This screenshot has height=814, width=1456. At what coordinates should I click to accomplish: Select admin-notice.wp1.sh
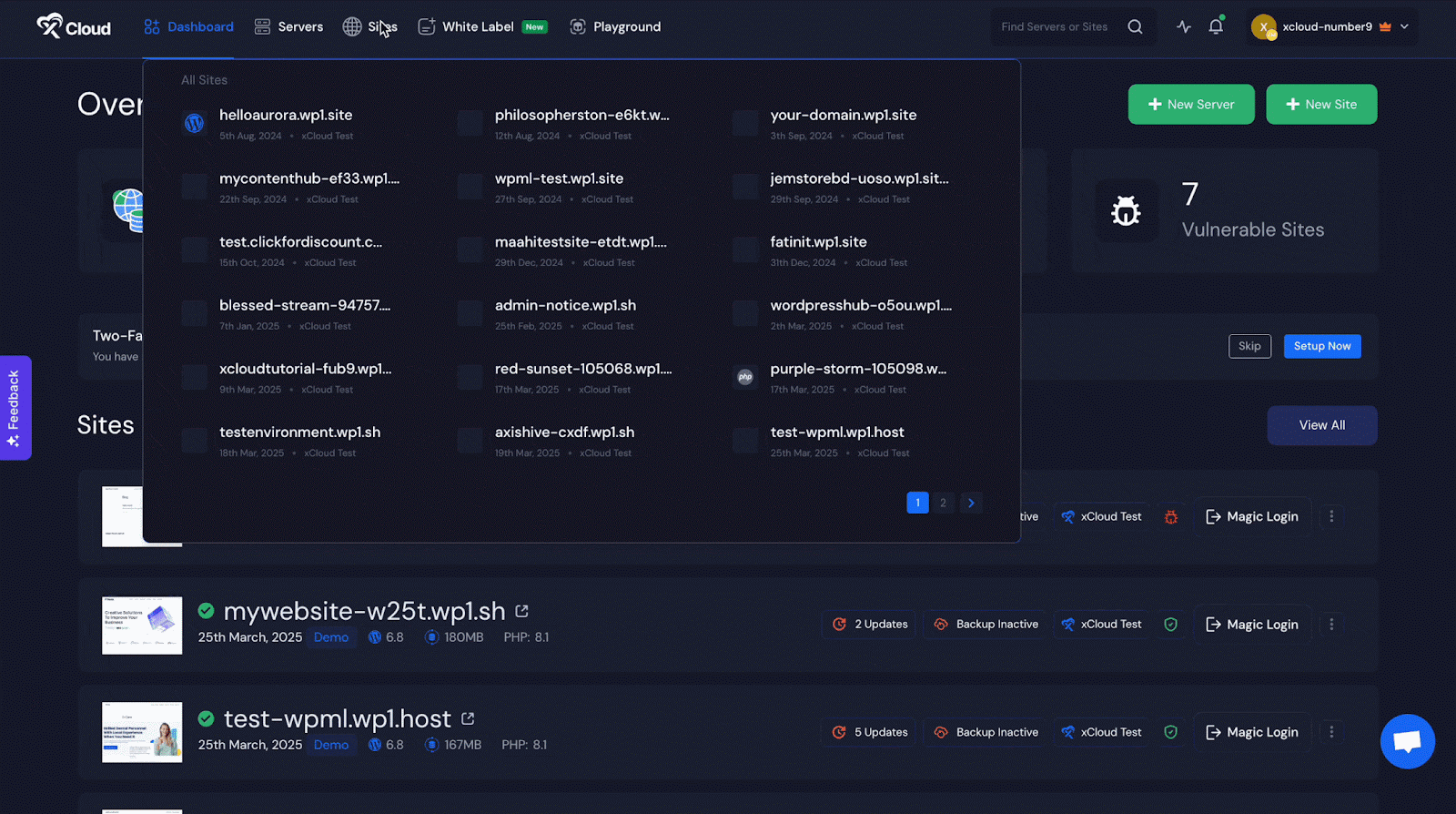(x=566, y=305)
